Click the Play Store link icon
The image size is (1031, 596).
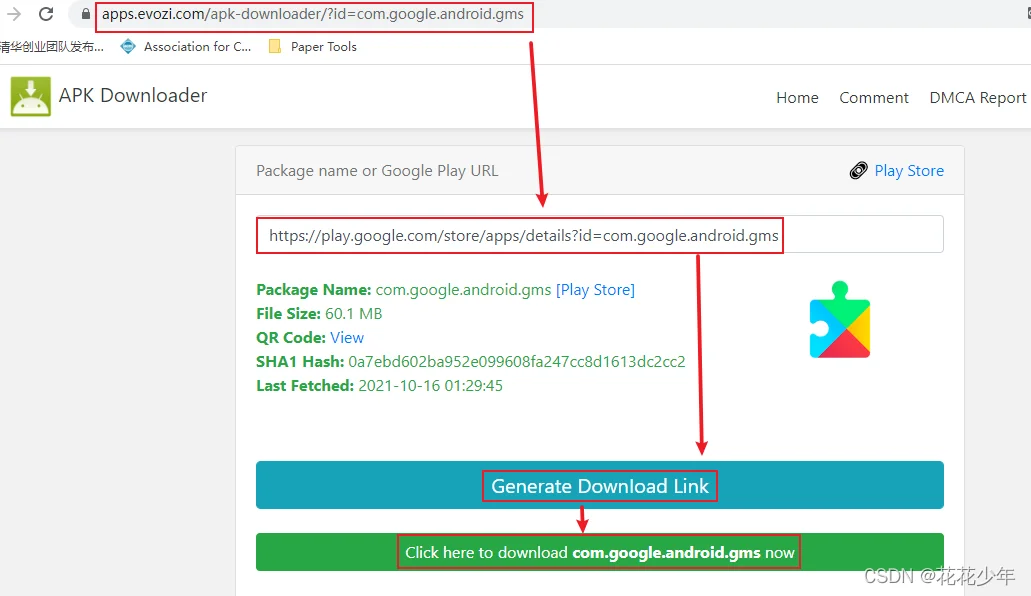point(858,170)
